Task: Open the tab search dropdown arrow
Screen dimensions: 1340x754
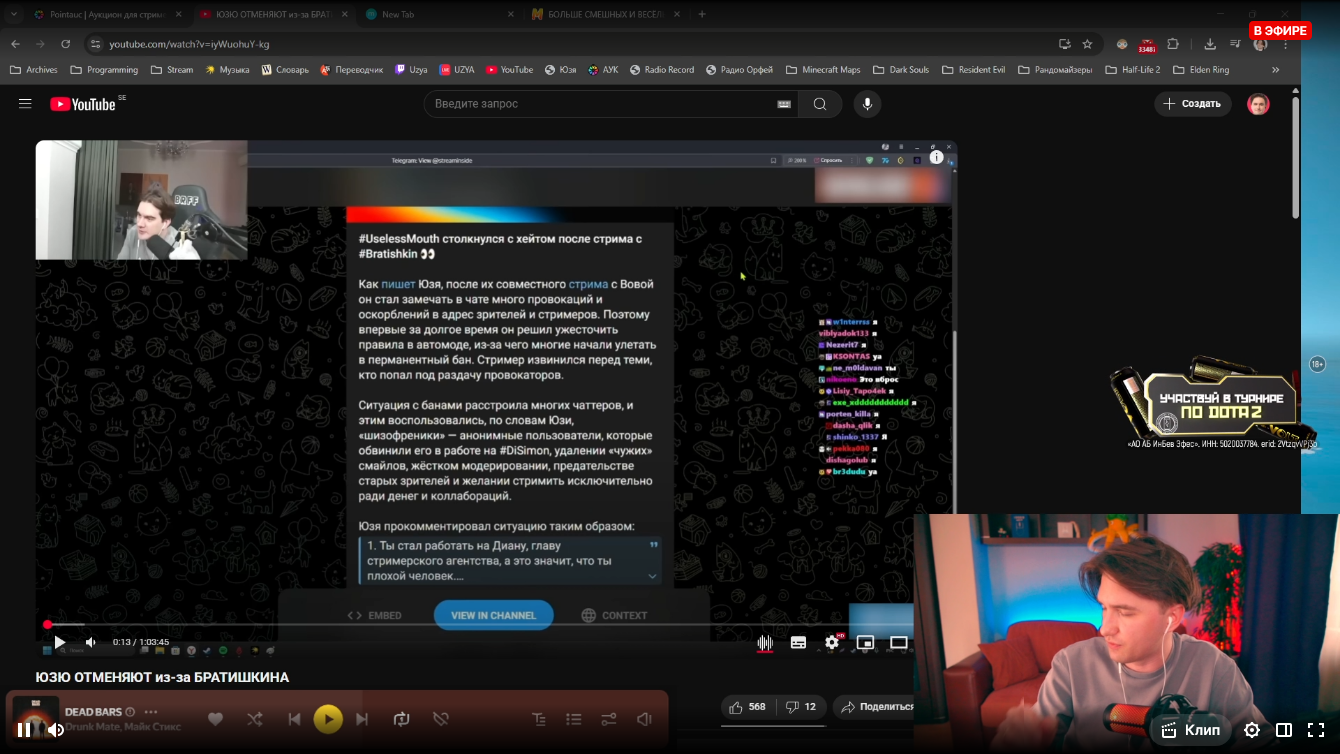Action: point(14,15)
